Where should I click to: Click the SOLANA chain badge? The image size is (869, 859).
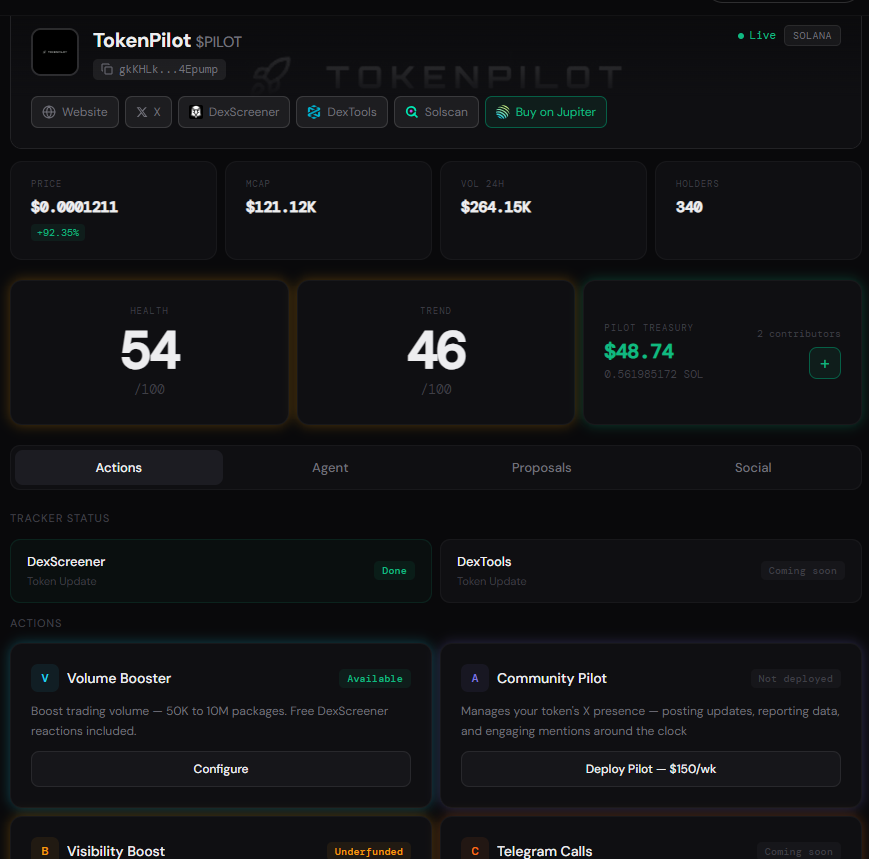coord(812,35)
